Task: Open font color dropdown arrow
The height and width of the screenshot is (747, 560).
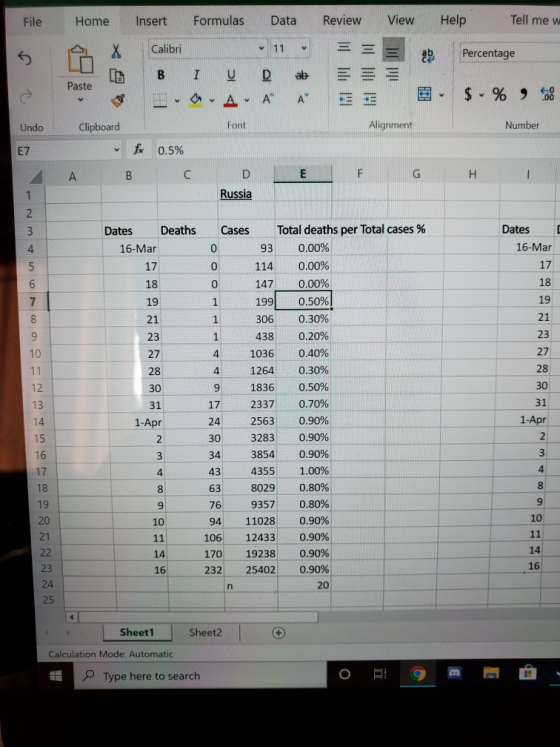Action: click(x=247, y=101)
